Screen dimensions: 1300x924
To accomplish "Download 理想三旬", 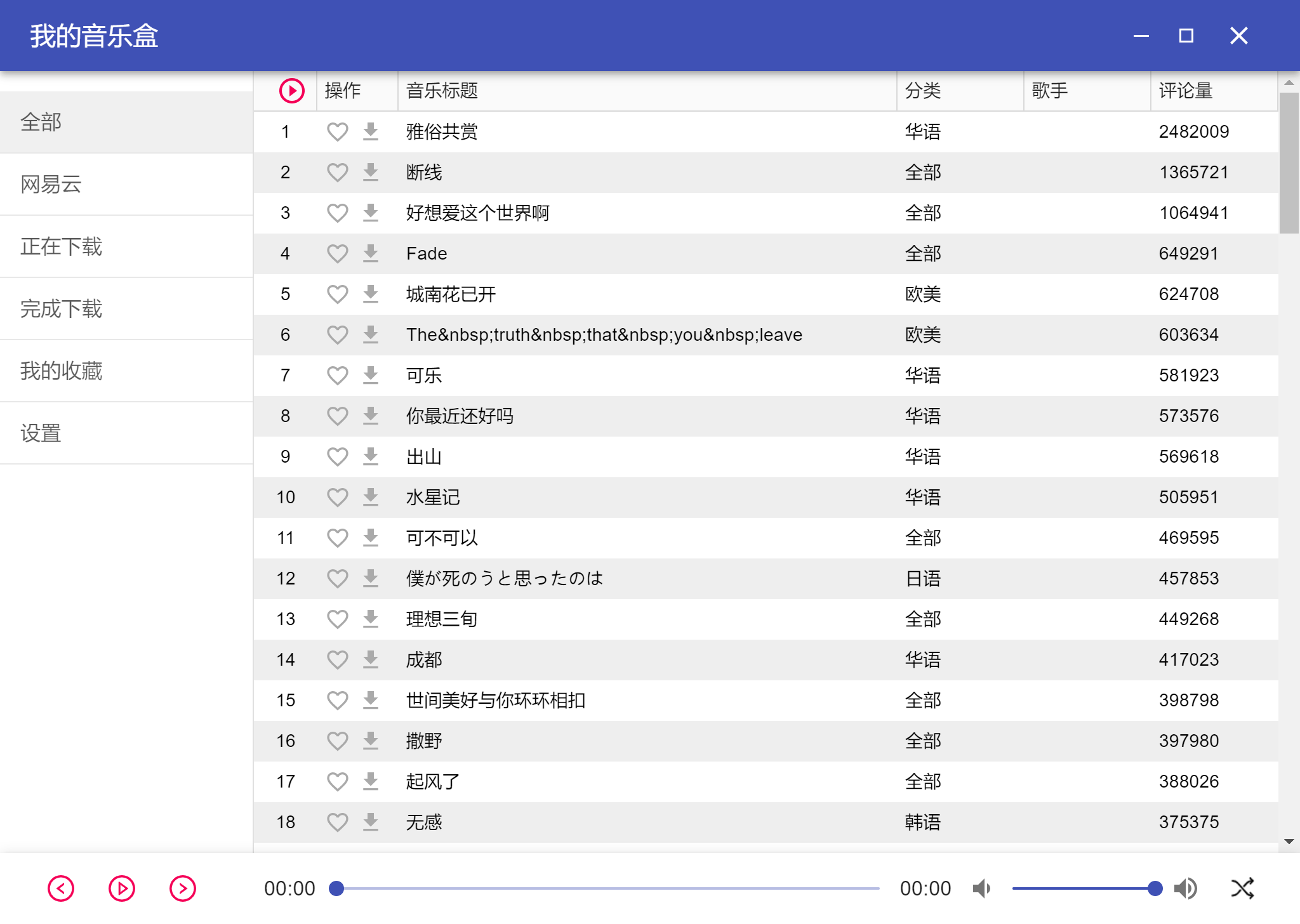I will (x=371, y=619).
